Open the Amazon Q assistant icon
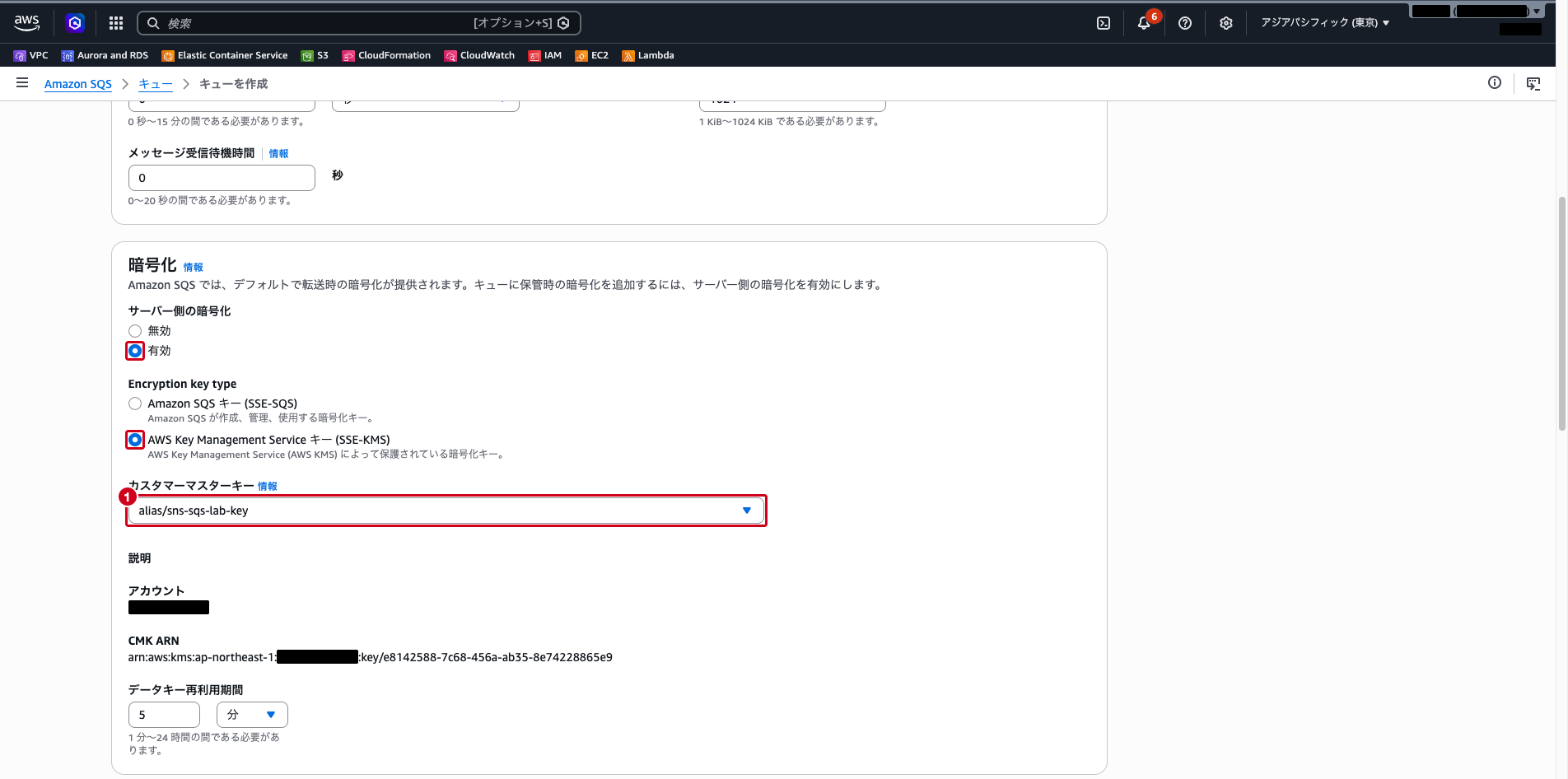 point(75,23)
